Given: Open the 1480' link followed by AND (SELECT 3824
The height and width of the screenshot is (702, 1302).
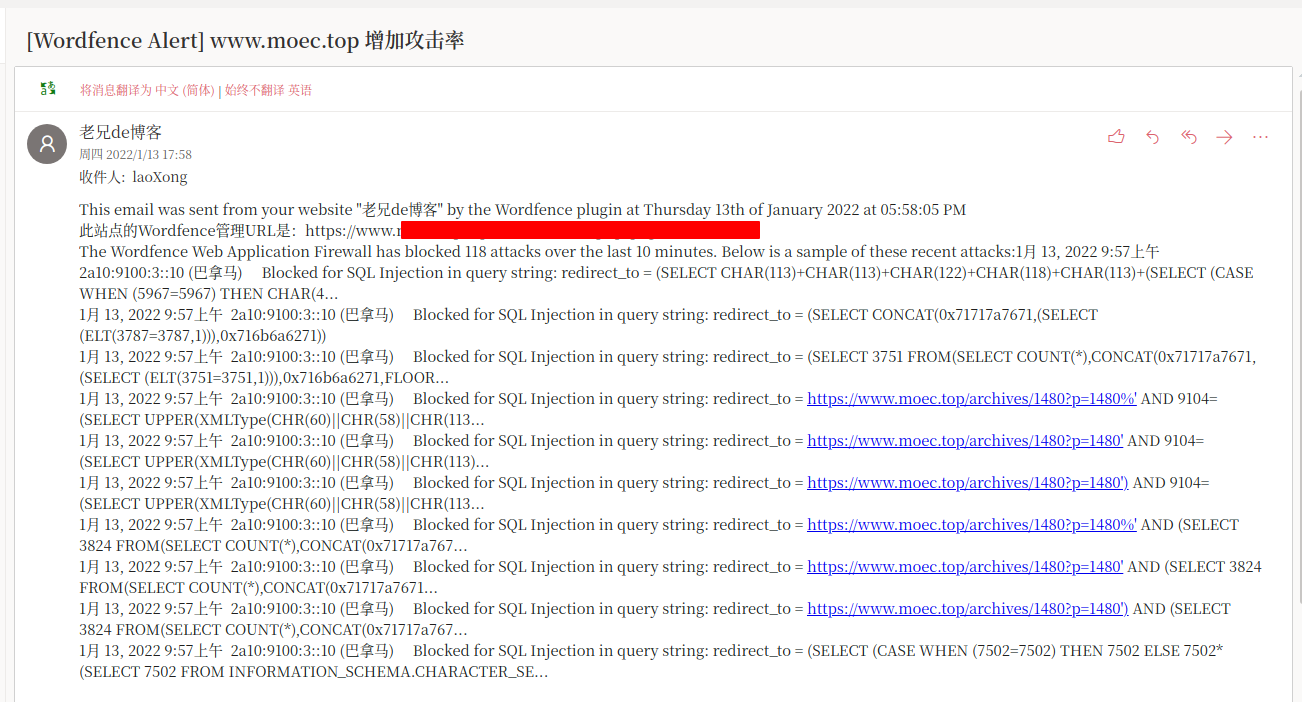Looking at the screenshot, I should pyautogui.click(x=964, y=567).
